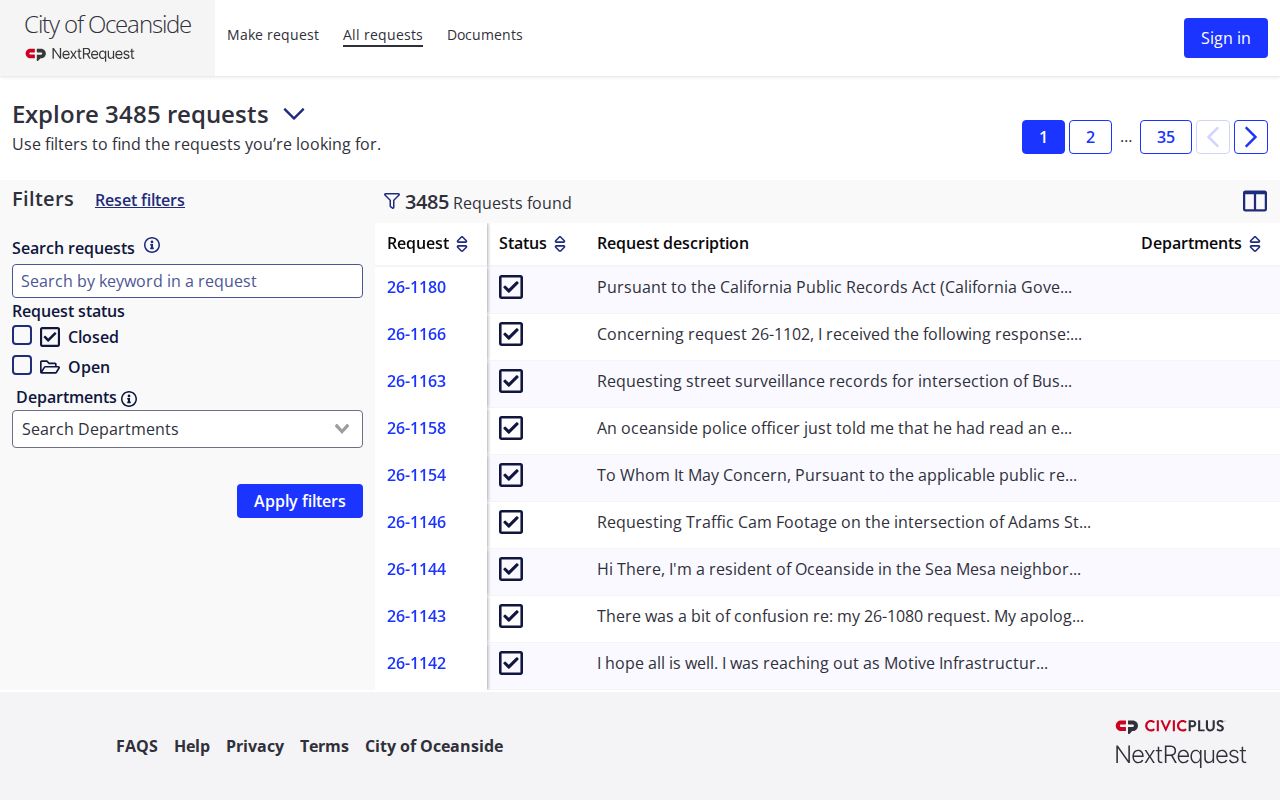Open request 26-1144 link
Screen dimensions: 1280x800
[x=416, y=569]
